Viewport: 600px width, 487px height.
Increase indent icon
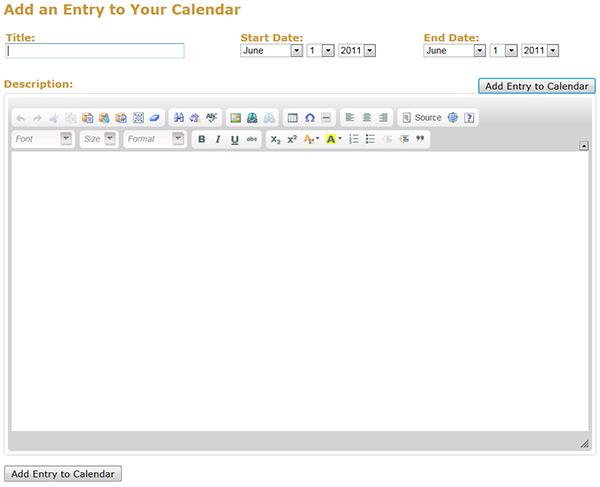tap(404, 139)
